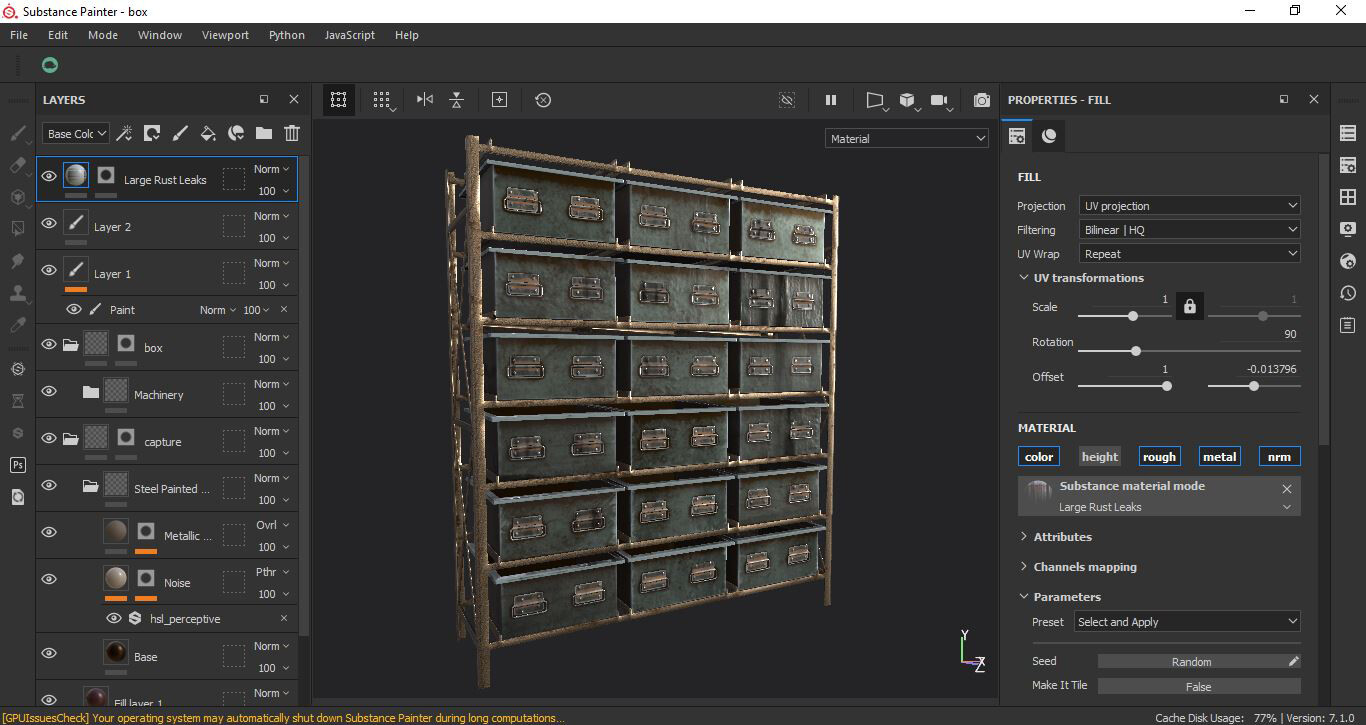Collapse the UV transformations section
Image resolution: width=1366 pixels, height=725 pixels.
(1026, 278)
